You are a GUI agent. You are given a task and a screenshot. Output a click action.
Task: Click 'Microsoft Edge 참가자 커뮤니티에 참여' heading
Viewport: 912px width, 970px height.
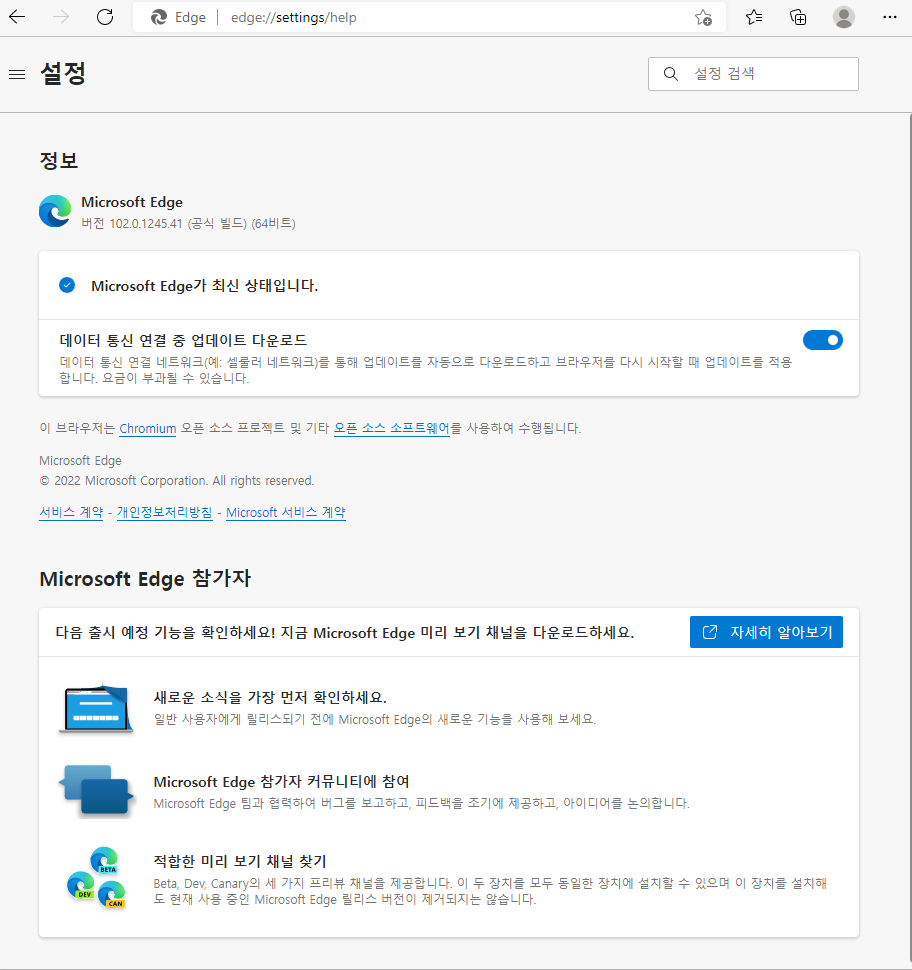coord(282,782)
